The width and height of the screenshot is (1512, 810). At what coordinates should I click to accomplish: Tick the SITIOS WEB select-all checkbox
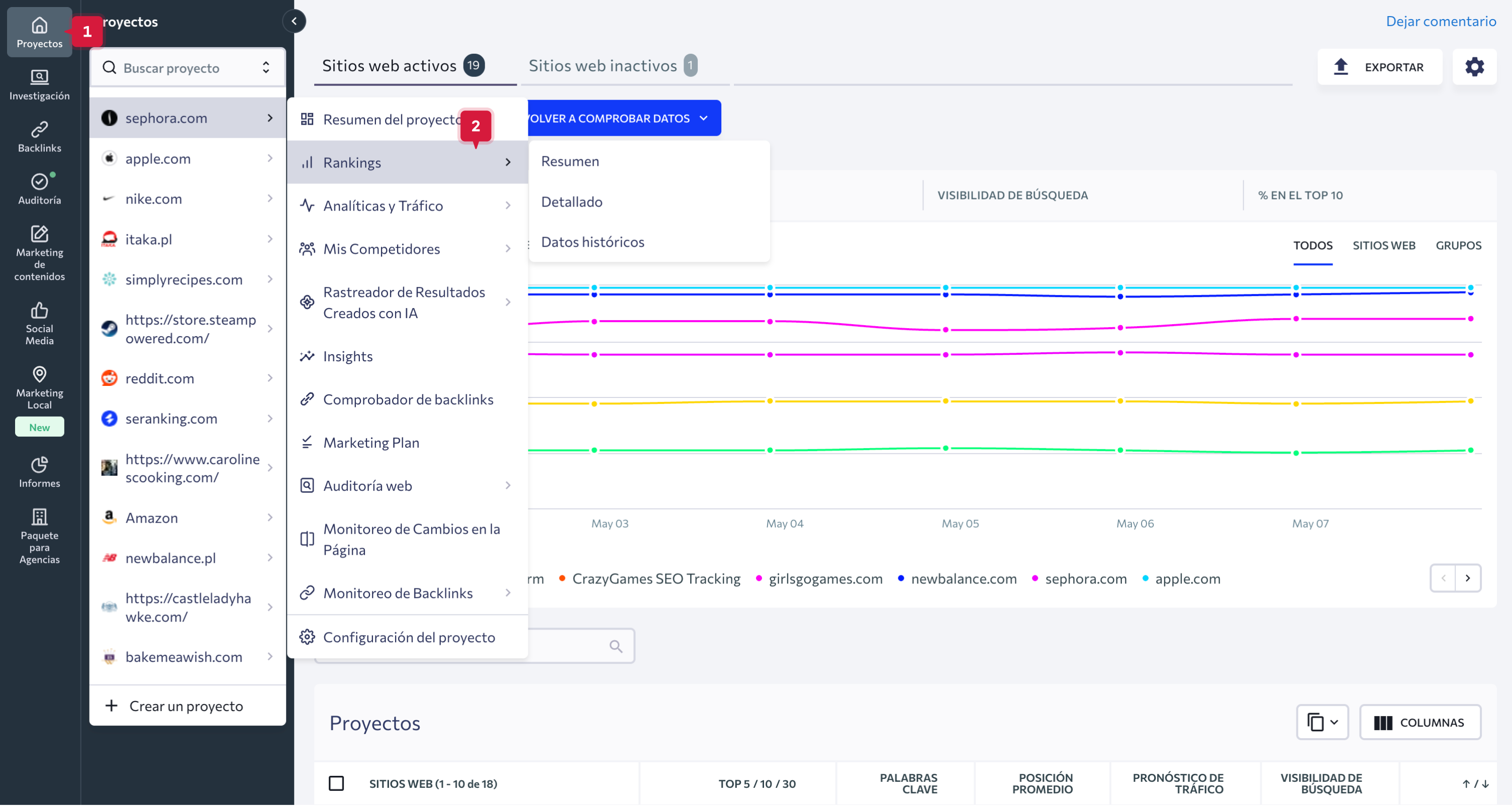tap(336, 783)
